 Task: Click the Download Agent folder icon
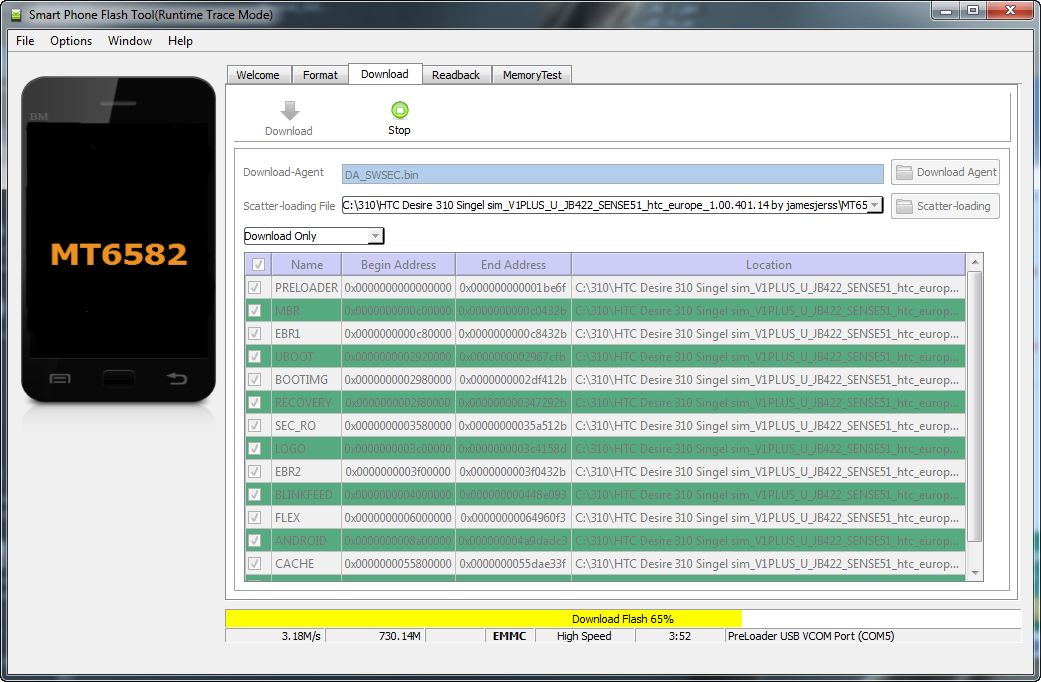(904, 173)
